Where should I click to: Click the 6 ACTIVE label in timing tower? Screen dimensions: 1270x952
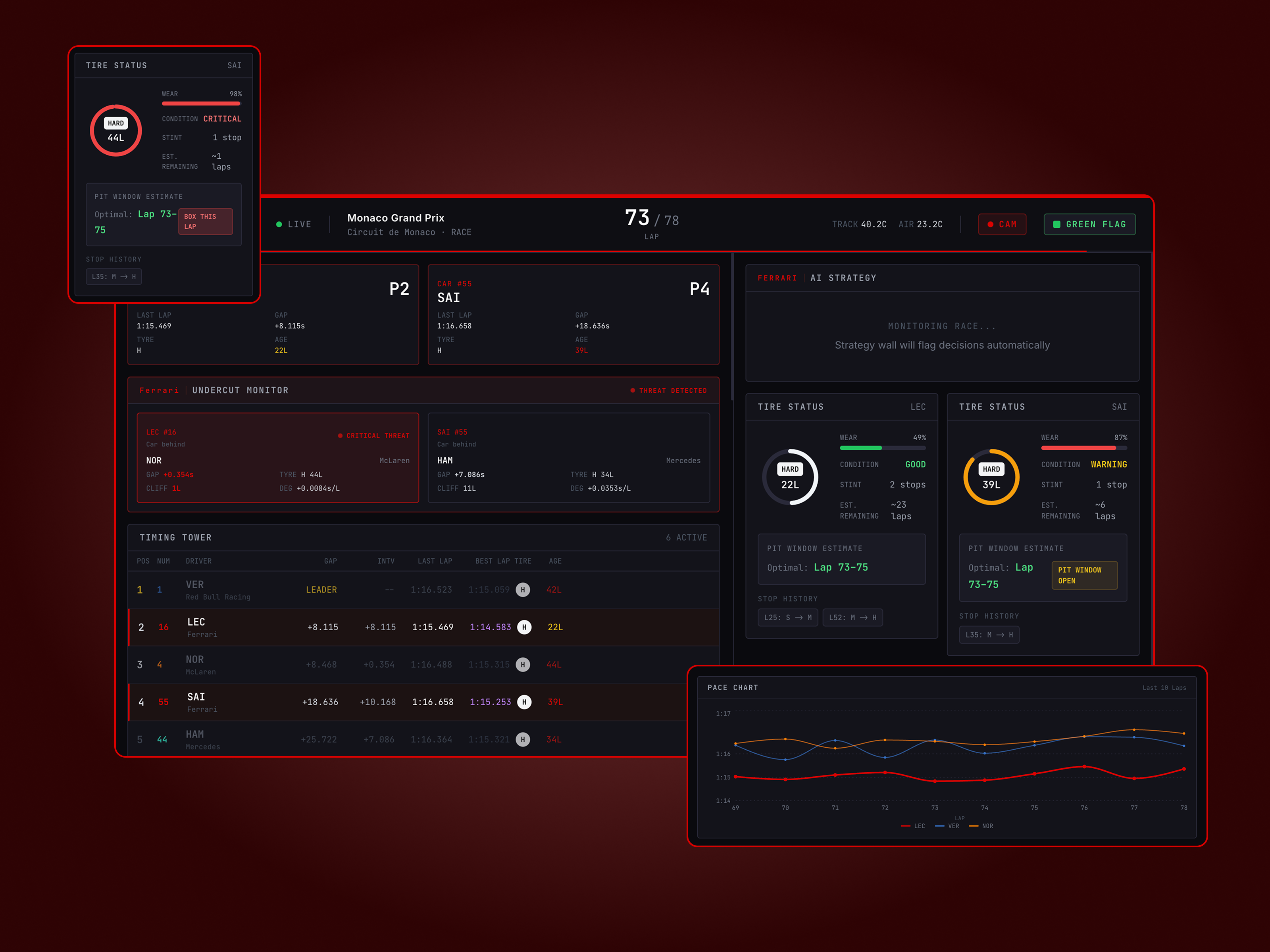click(686, 537)
